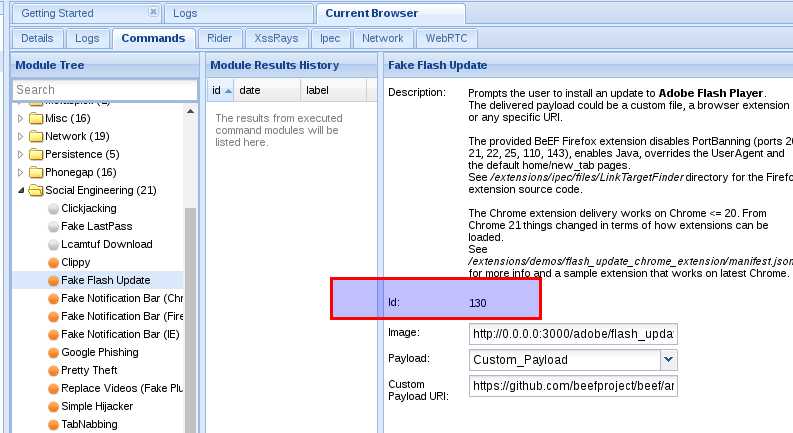This screenshot has height=433, width=793.
Task: Click orange dot beside Fake Notification Bar (Fire
Action: (x=53, y=317)
